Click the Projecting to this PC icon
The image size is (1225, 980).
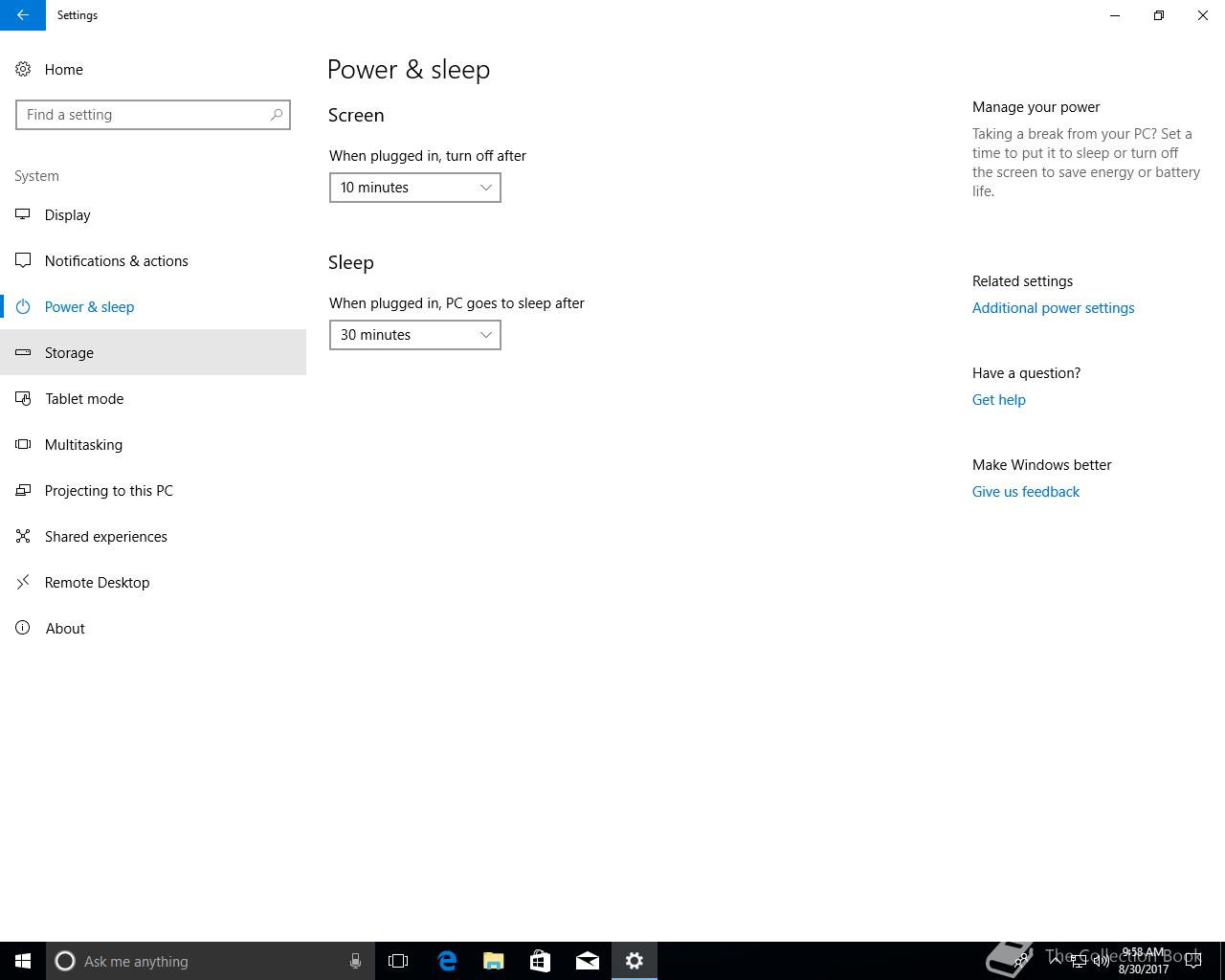[x=23, y=490]
